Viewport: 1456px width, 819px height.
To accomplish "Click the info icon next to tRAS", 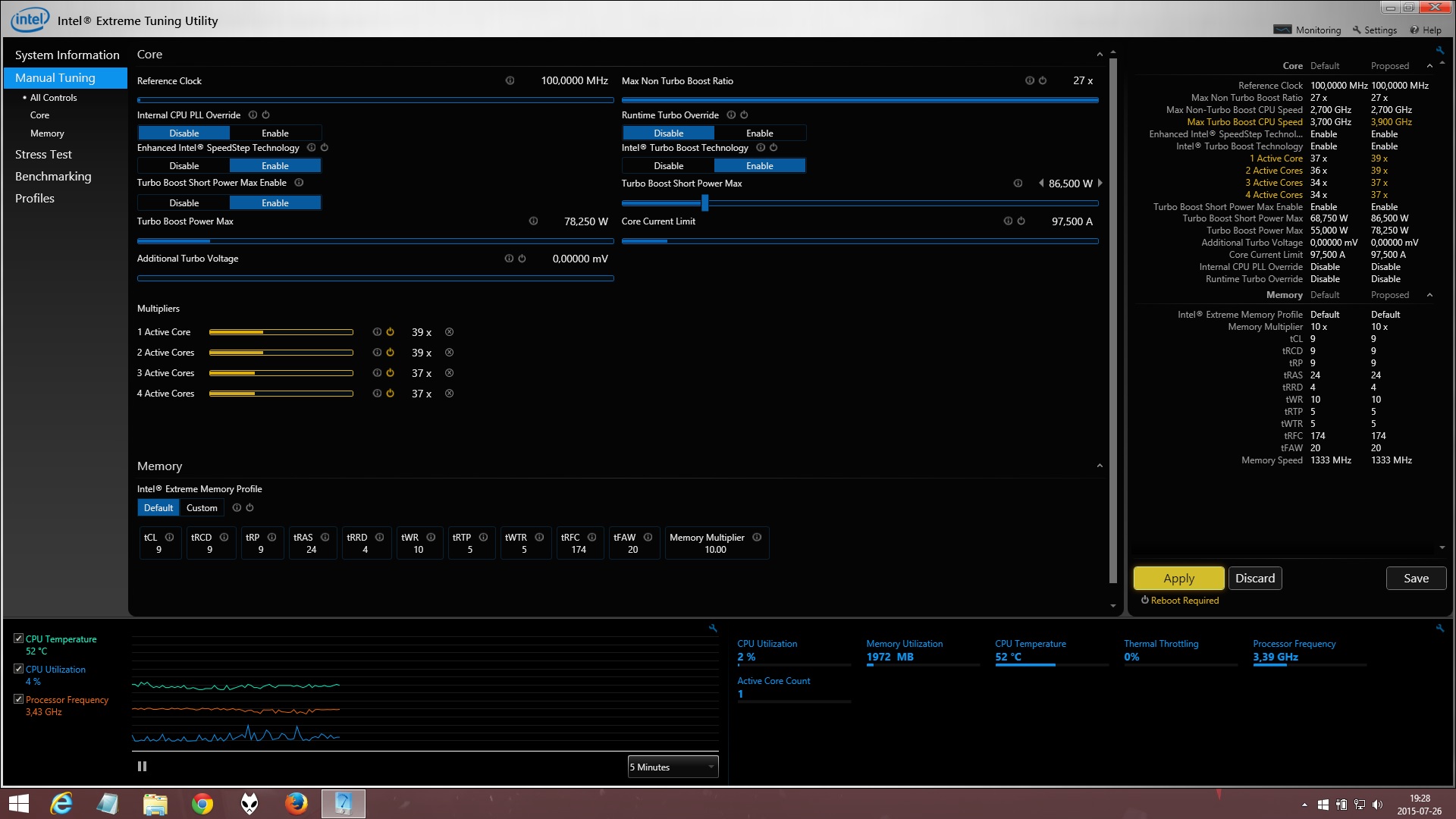I will pos(325,537).
